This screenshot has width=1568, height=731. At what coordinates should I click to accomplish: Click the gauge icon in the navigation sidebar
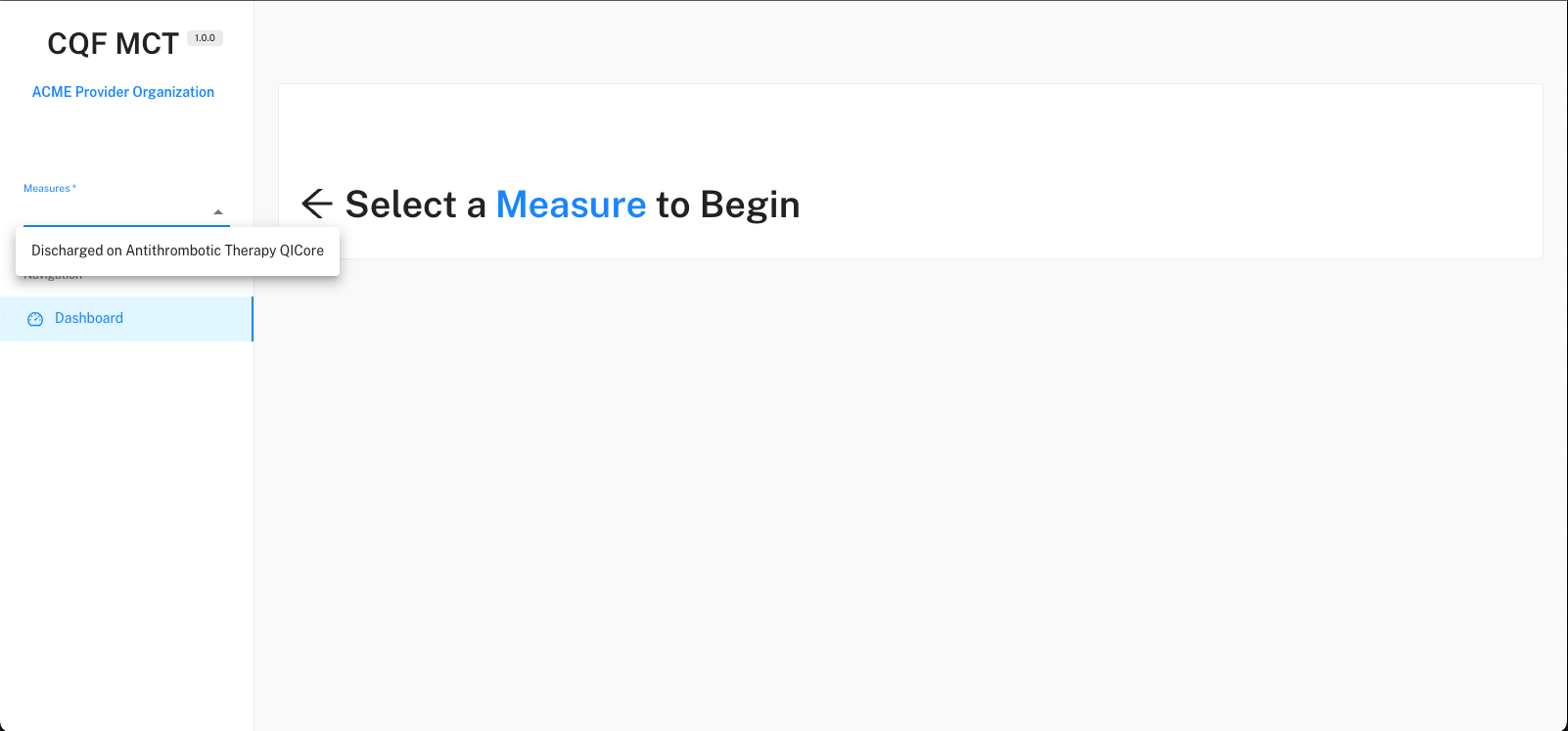35,318
